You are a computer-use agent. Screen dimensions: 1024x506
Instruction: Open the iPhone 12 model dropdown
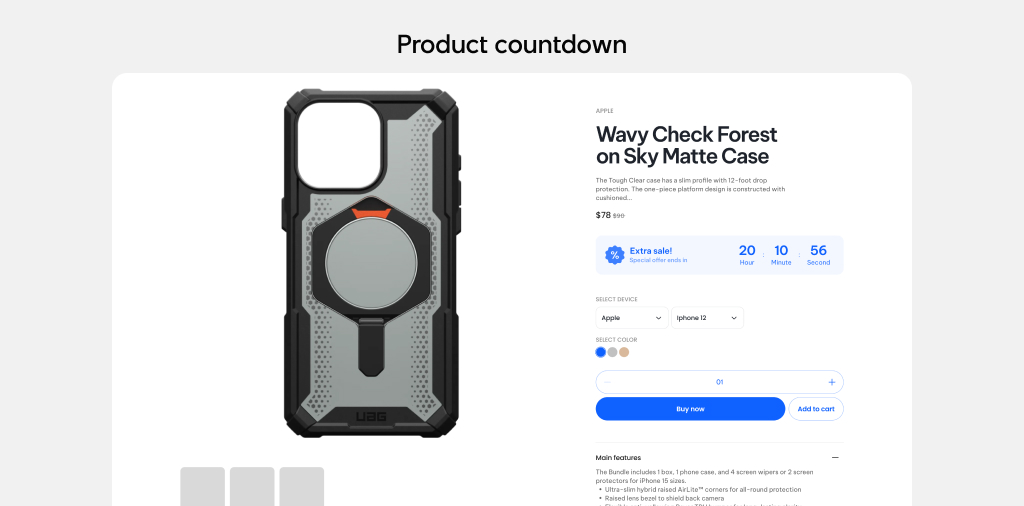(x=707, y=318)
